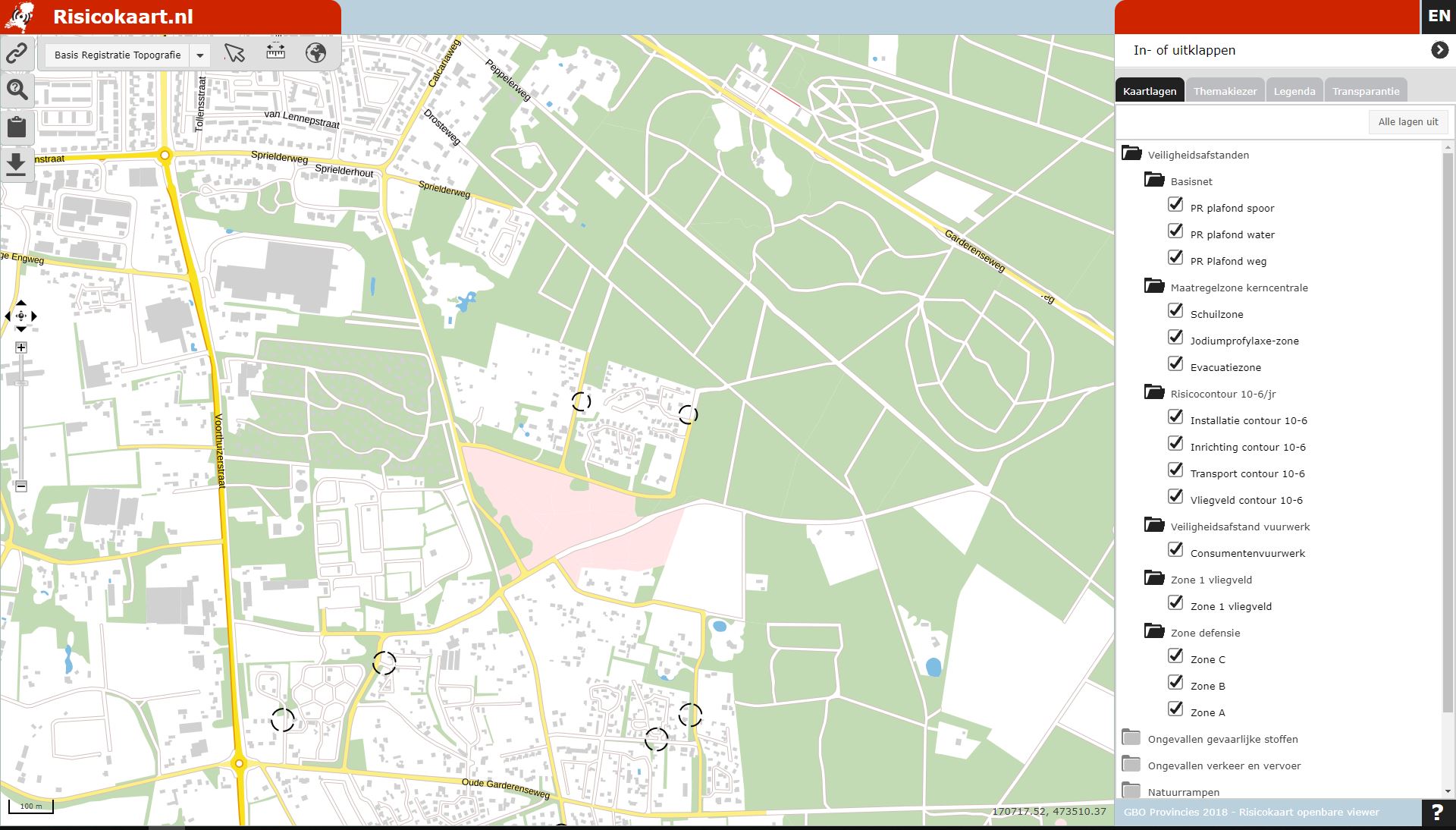The image size is (1456, 830).
Task: Select the cursor pointer tool
Action: 234,53
